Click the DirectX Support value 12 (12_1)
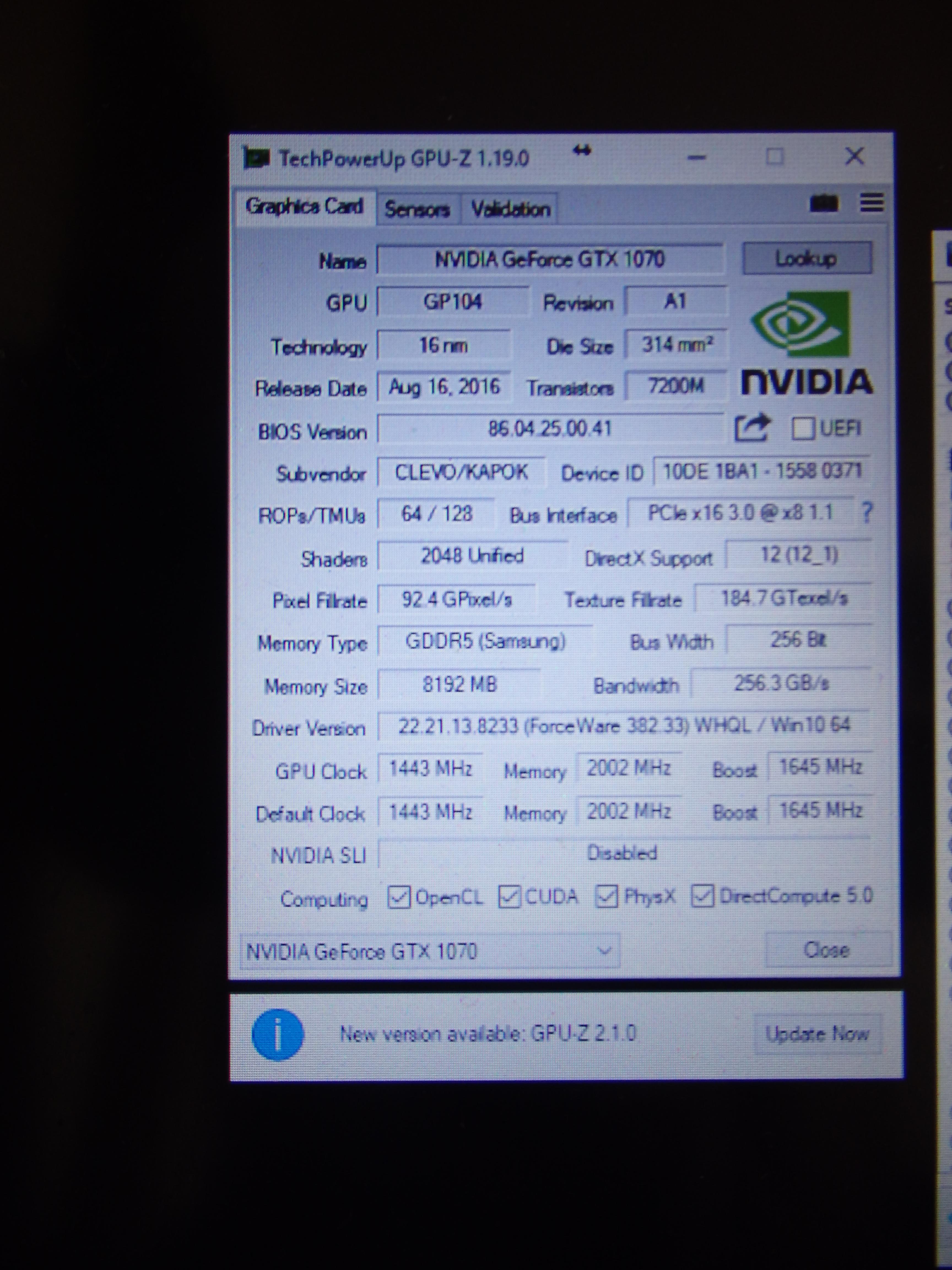 pyautogui.click(x=799, y=555)
